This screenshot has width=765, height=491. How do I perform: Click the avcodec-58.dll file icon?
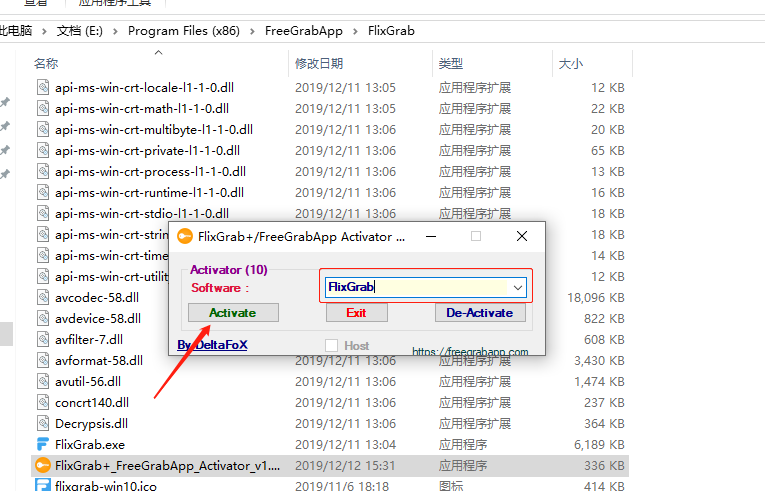(x=43, y=297)
